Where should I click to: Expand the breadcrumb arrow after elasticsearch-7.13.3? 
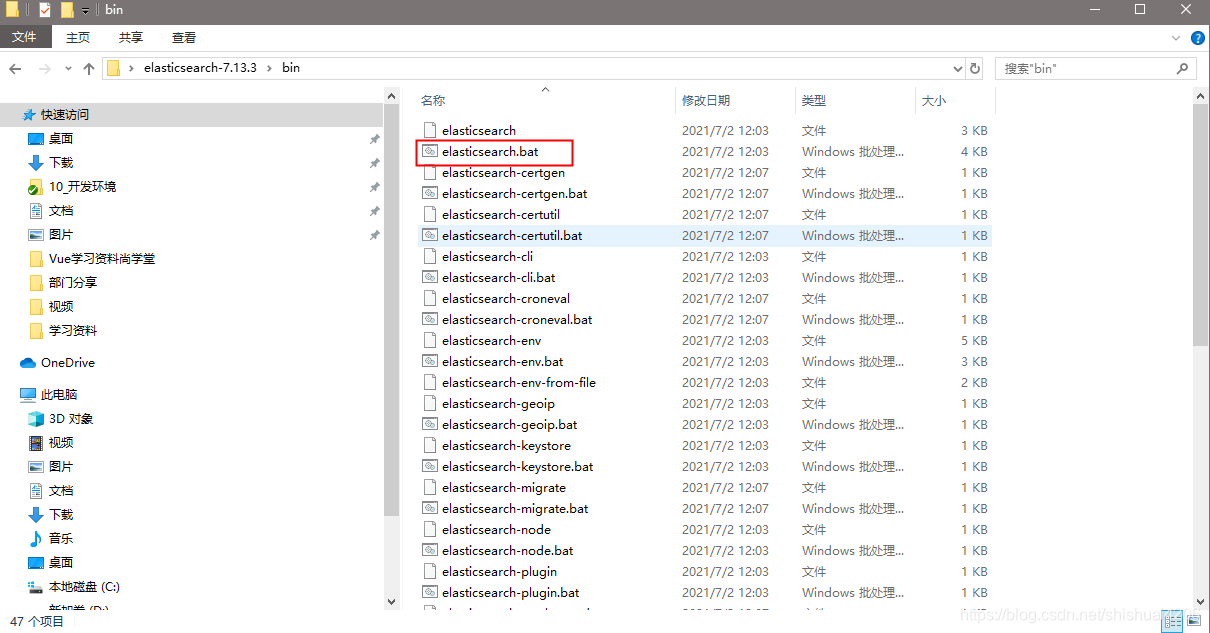point(270,69)
